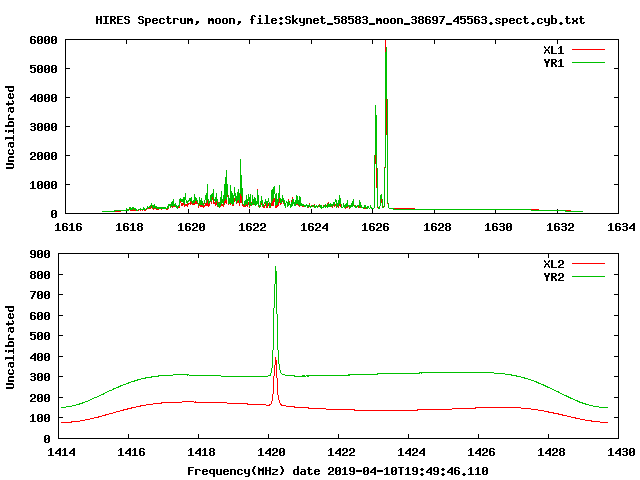This screenshot has height=480, width=640.
Task: Click the 100 y-axis tick label
Action: click(40, 418)
